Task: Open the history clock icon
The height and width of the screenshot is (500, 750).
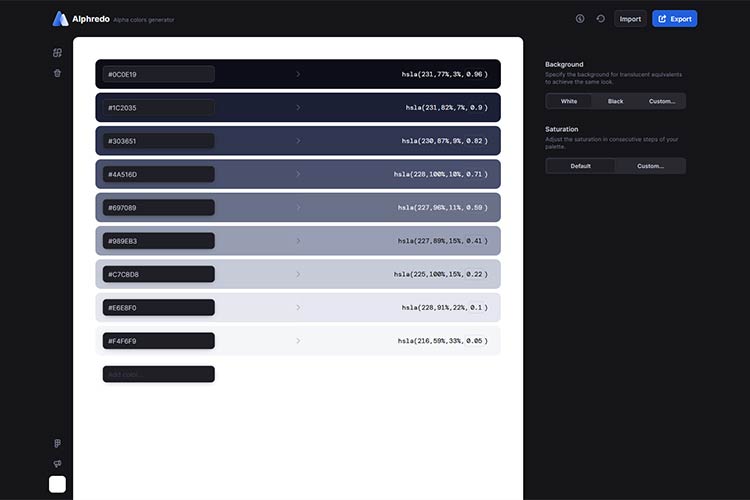Action: [x=580, y=18]
